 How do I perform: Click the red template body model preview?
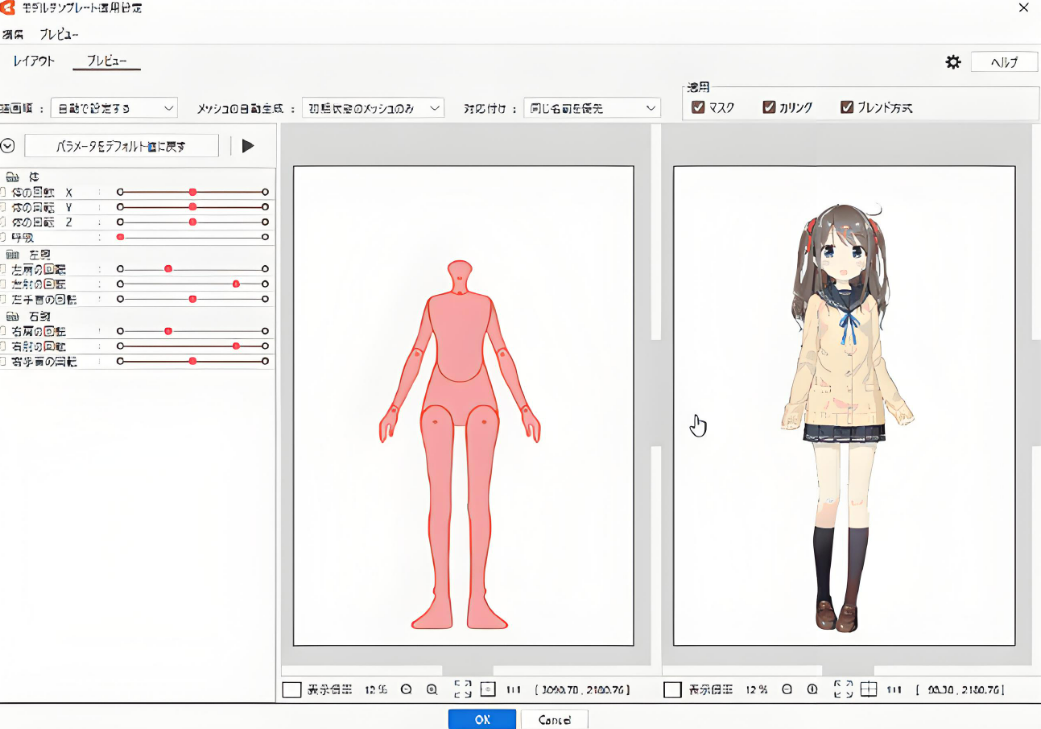click(x=459, y=445)
